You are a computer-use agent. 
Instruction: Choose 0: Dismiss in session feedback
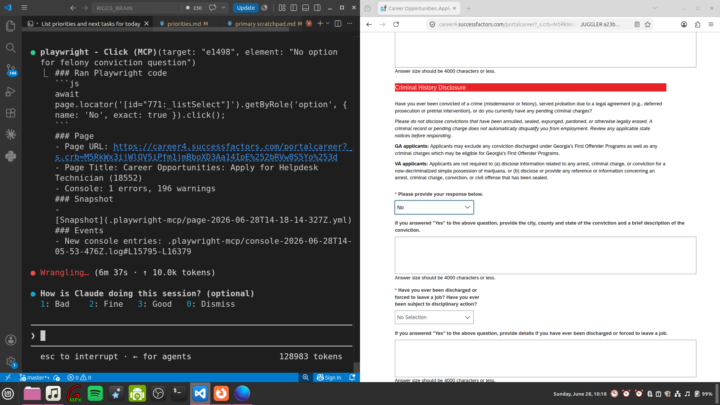pos(211,304)
